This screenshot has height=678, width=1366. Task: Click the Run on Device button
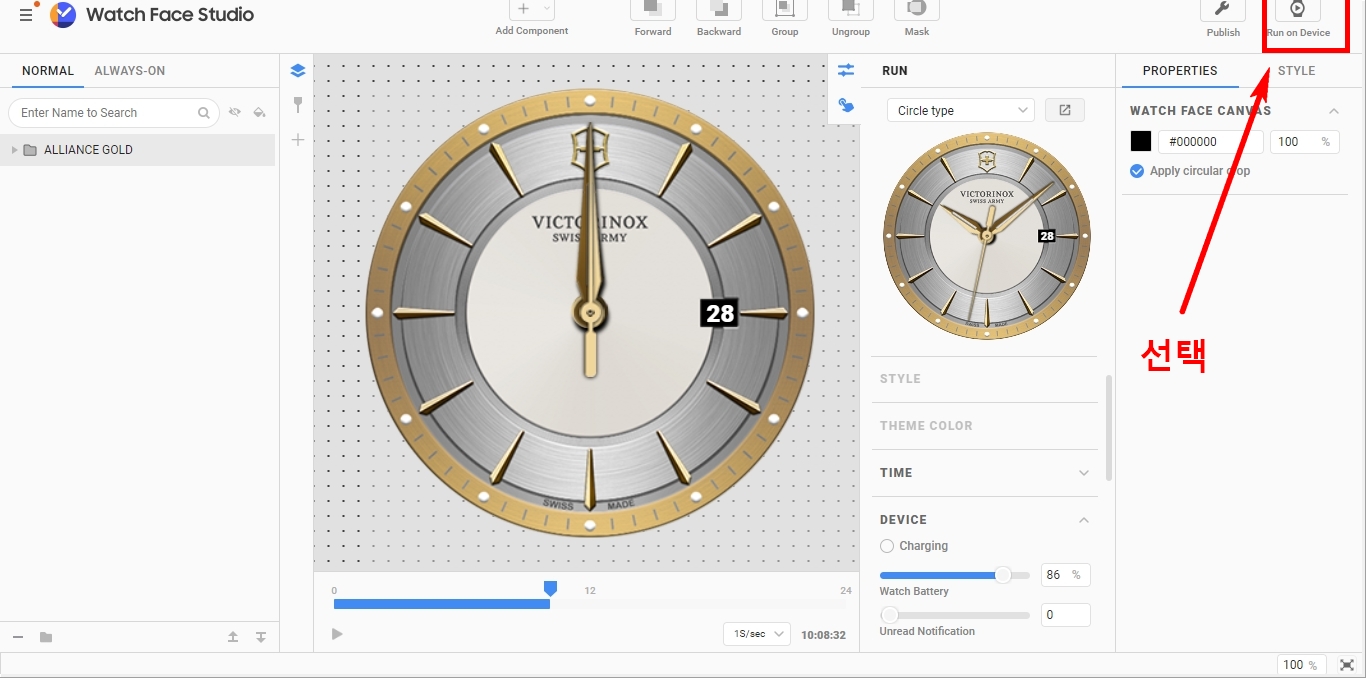point(1298,10)
